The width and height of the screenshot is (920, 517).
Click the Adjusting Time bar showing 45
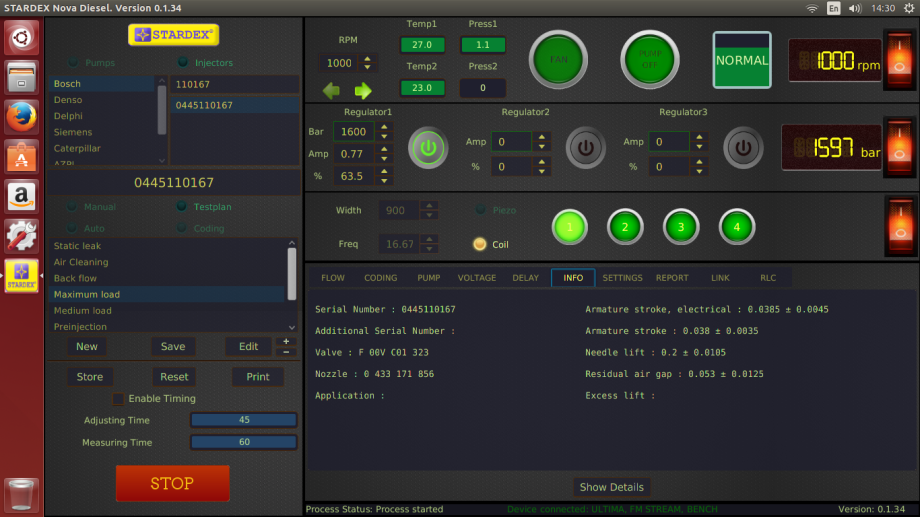tap(243, 420)
